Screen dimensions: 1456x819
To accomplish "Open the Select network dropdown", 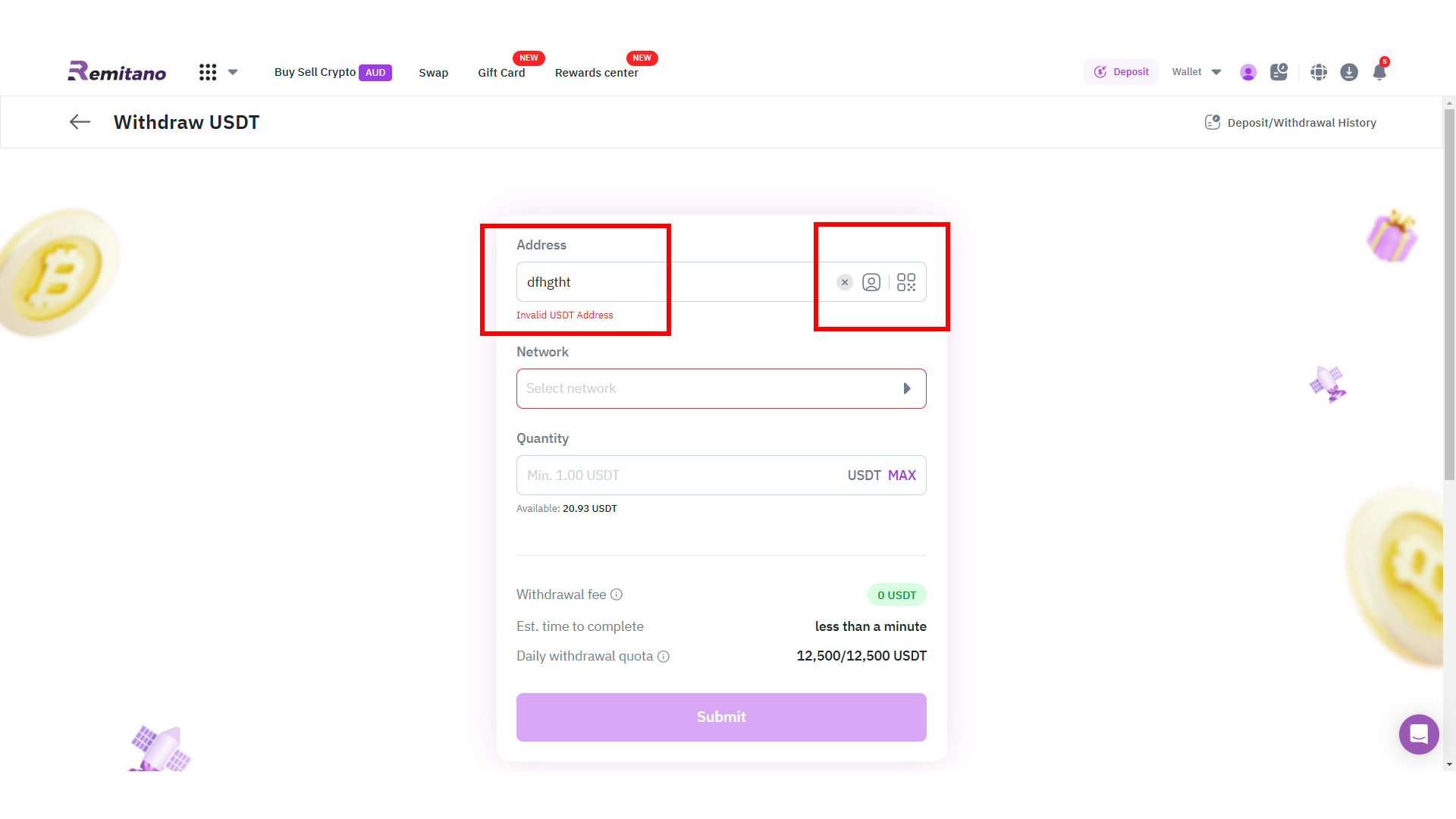I will [720, 388].
